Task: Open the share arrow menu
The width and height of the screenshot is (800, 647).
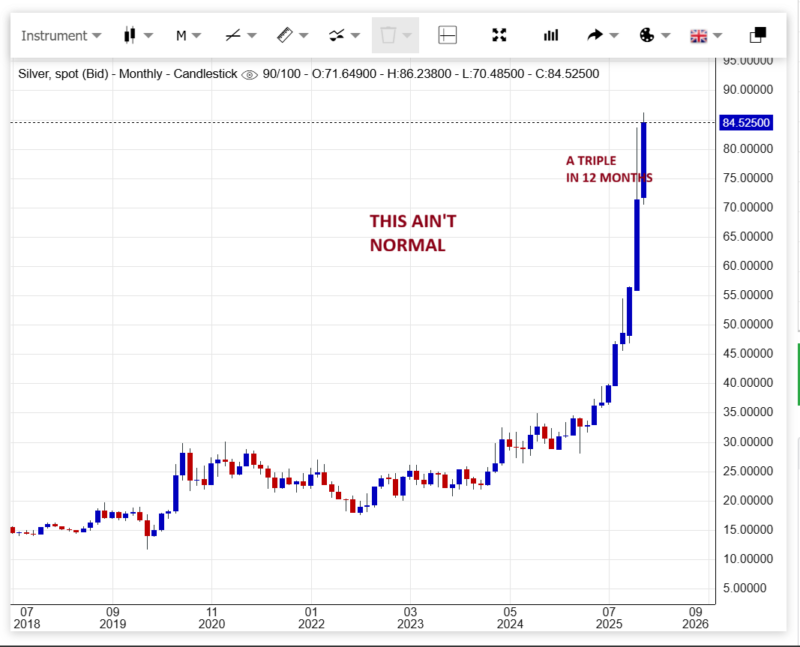Action: (x=602, y=36)
